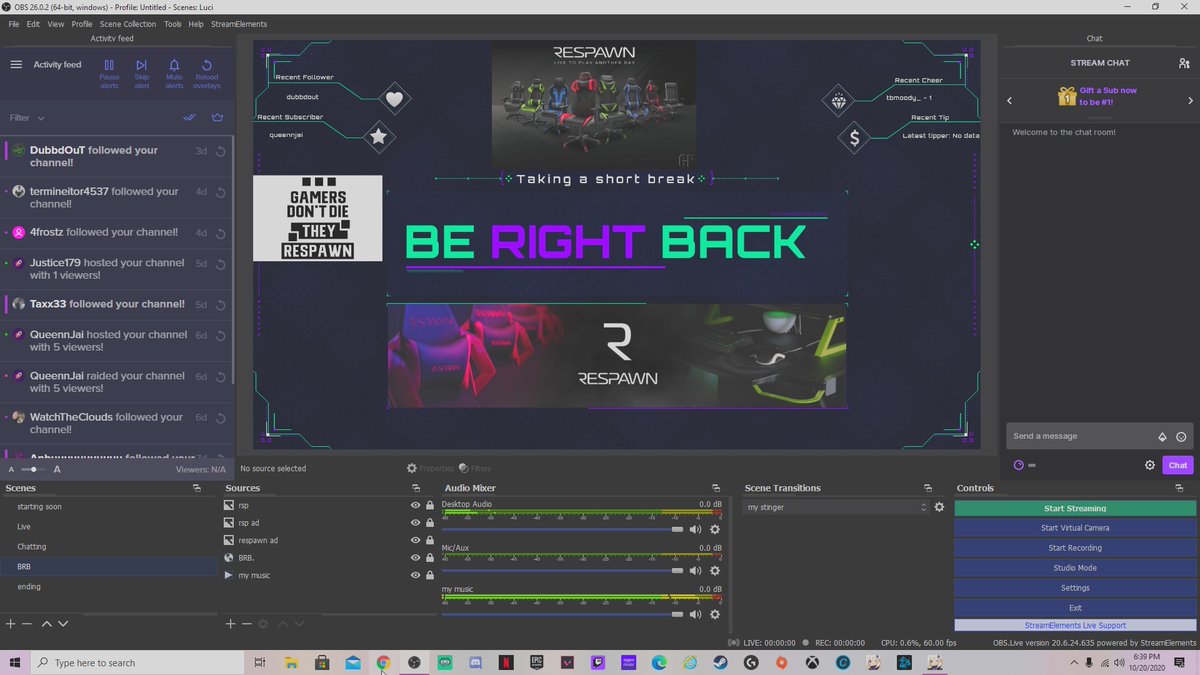Image resolution: width=1200 pixels, height=675 pixels.
Task: Open the Edit menu
Action: tap(33, 23)
